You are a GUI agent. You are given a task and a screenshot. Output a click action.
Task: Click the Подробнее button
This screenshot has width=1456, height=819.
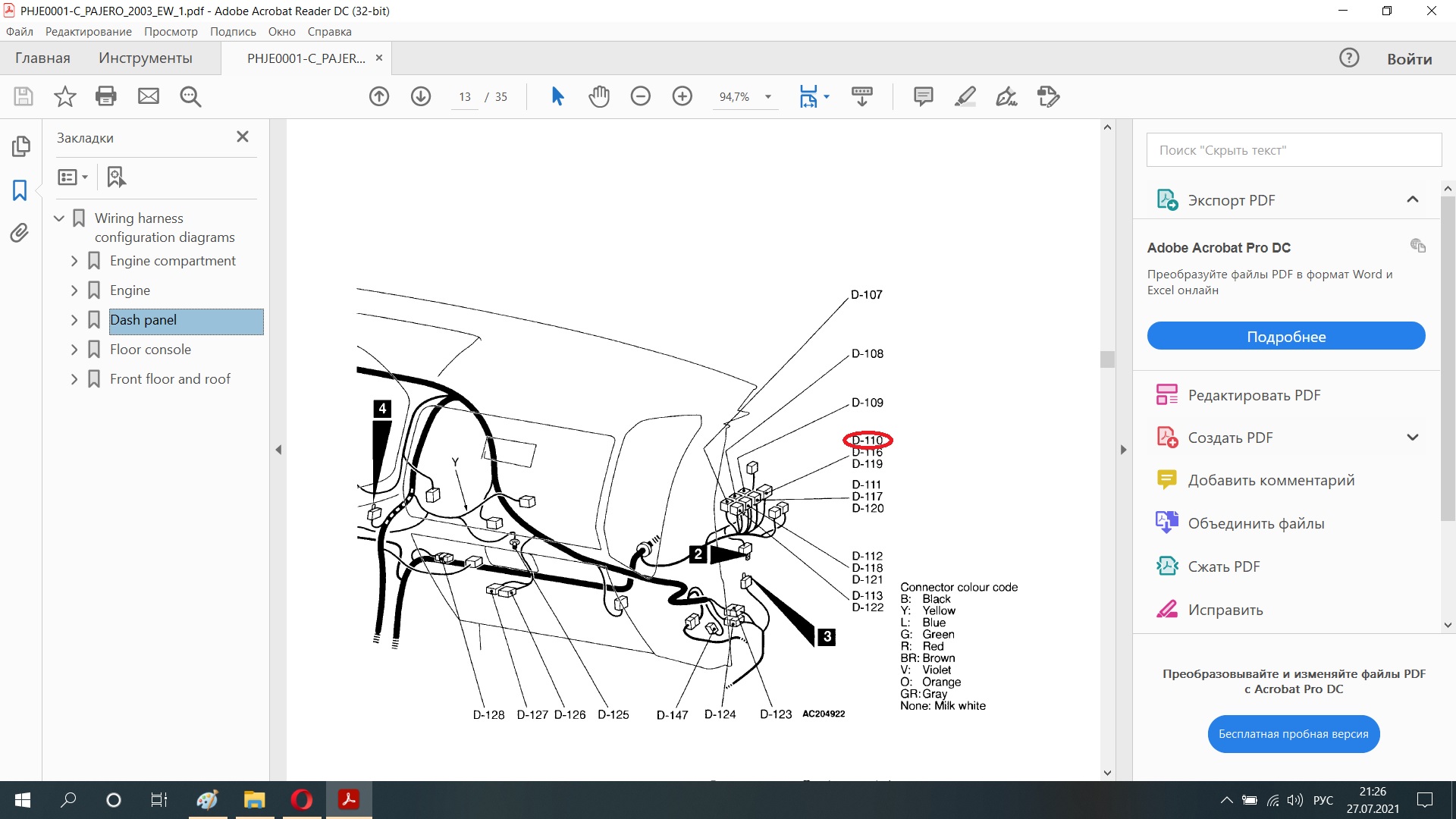point(1285,336)
